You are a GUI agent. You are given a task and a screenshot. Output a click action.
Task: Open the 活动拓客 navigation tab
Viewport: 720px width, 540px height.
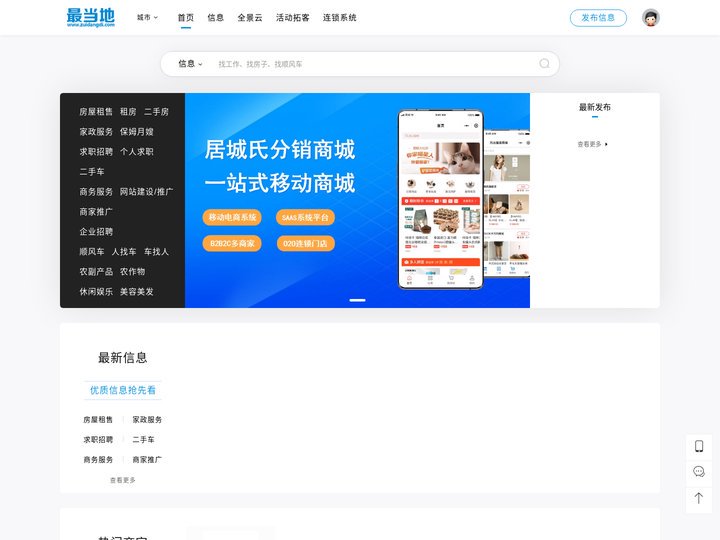click(x=292, y=17)
